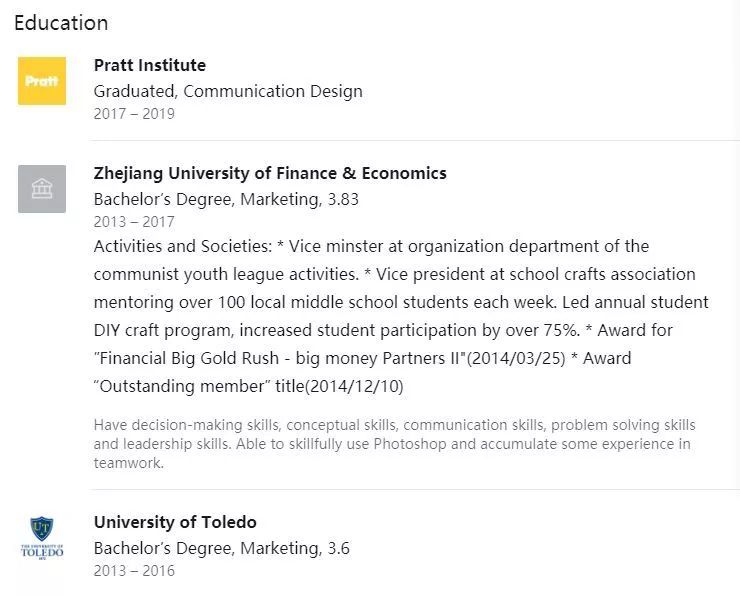Open the Pratt Institute school name link

coord(150,65)
